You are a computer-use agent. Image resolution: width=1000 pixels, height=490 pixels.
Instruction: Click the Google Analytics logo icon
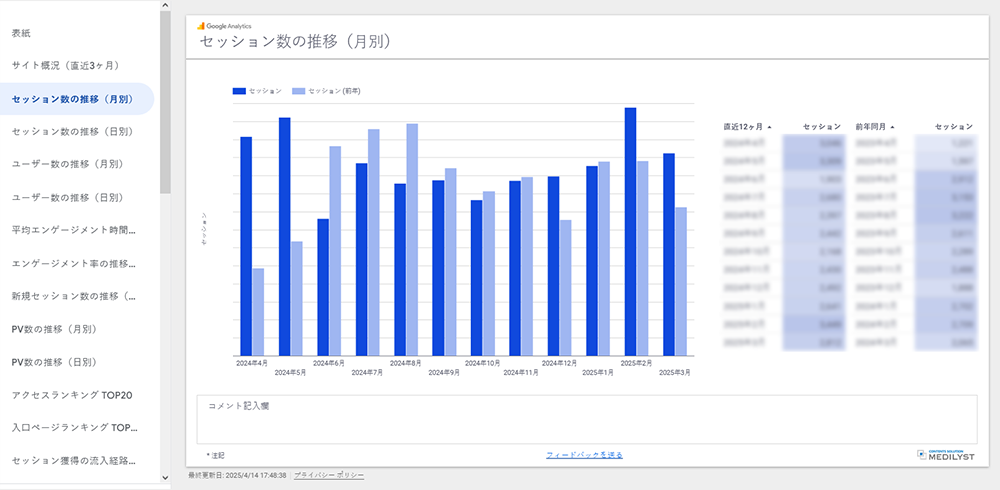click(x=201, y=24)
